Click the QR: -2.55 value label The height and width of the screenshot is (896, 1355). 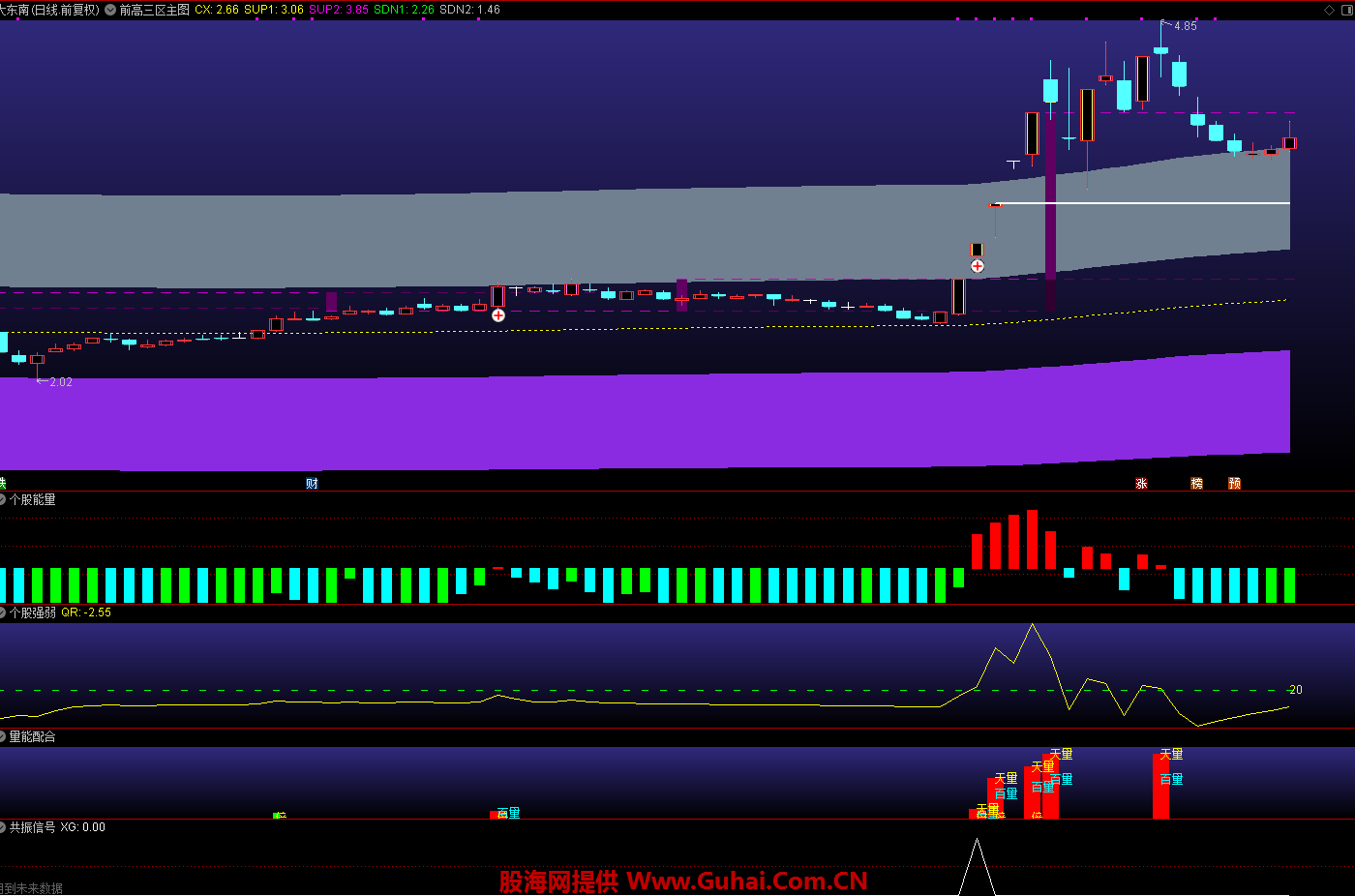[x=86, y=612]
